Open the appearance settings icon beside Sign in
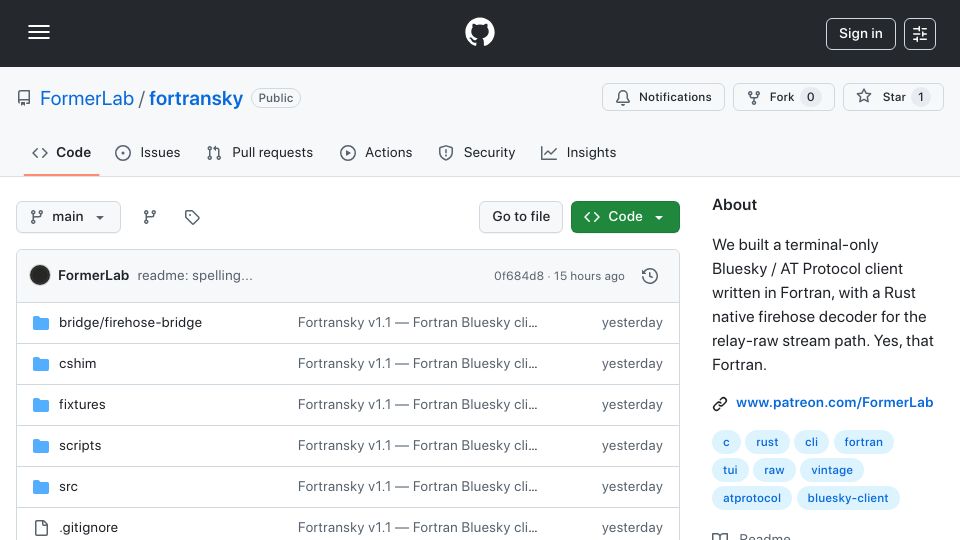960x540 pixels. (920, 34)
